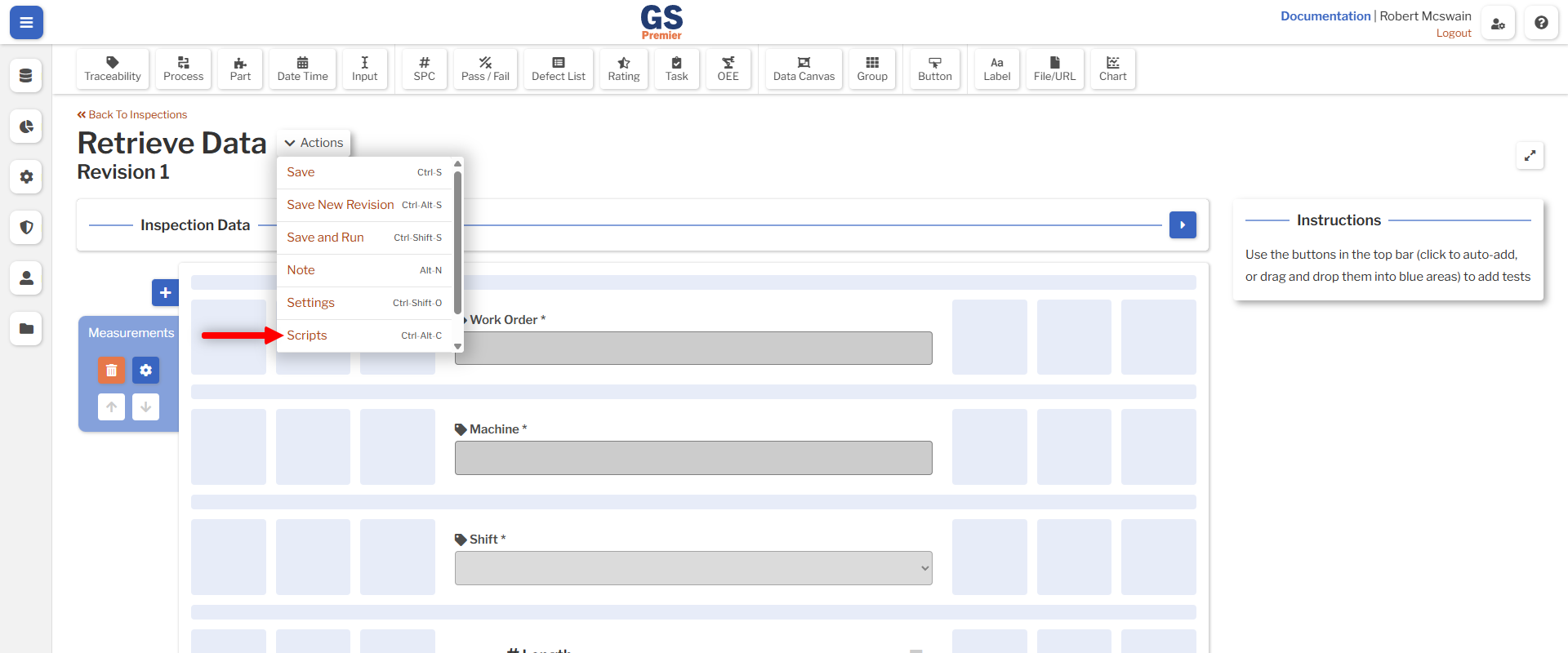Add a Rating test
The image size is (1568, 653).
[x=624, y=69]
